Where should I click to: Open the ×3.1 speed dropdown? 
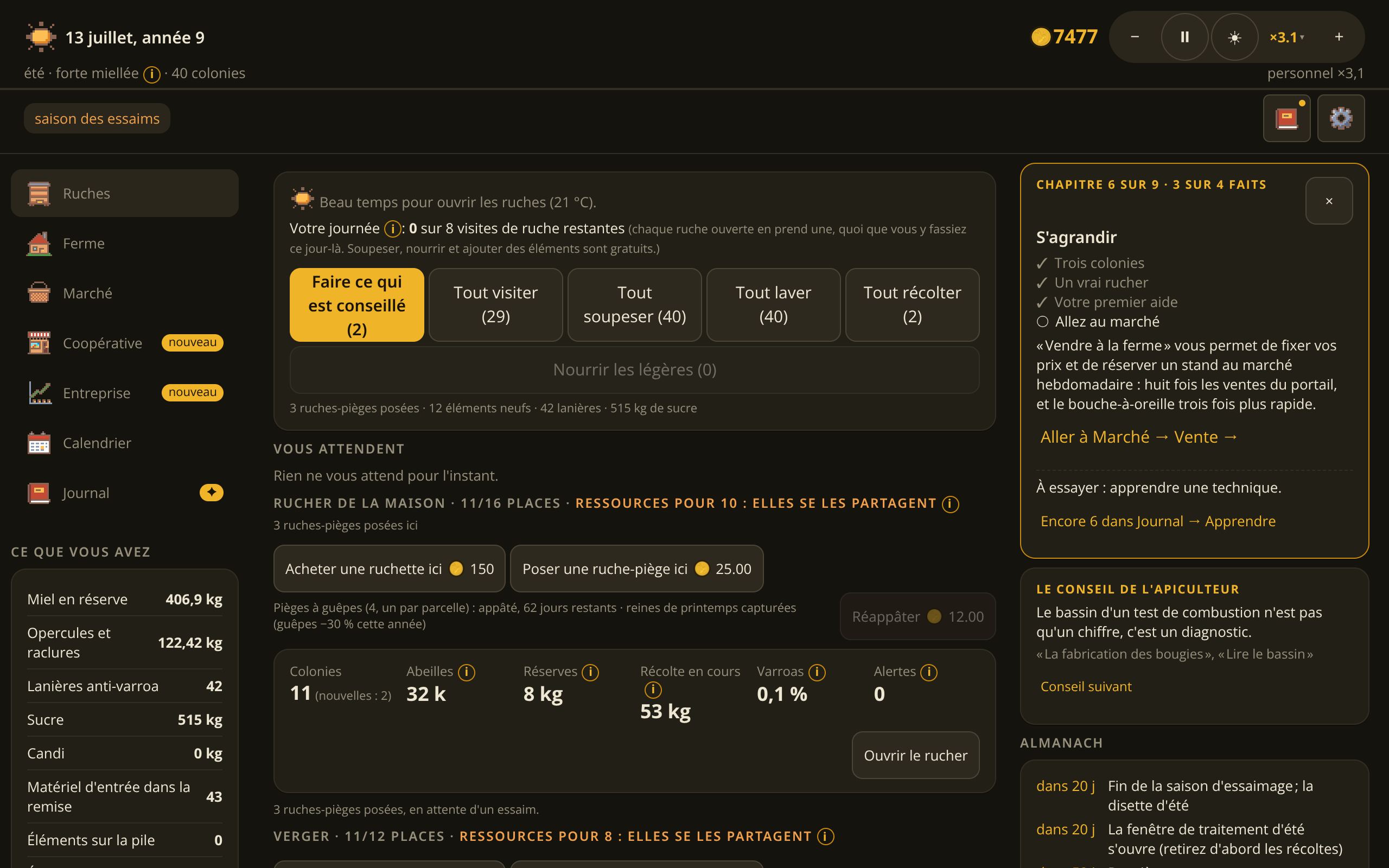[x=1287, y=37]
